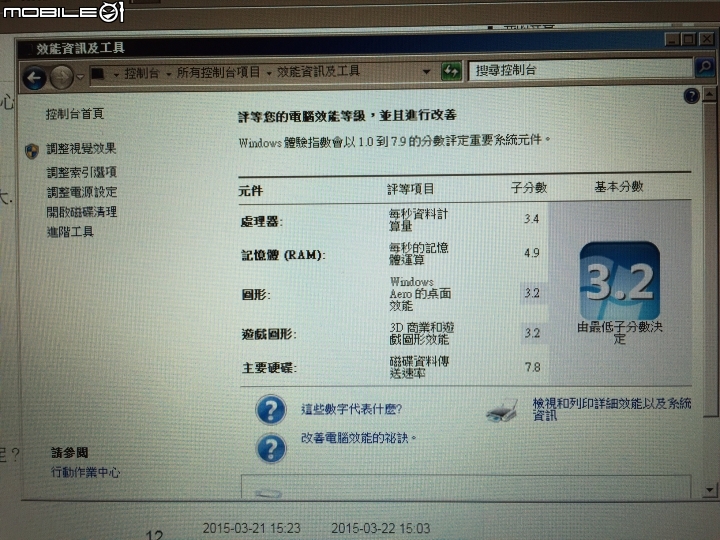This screenshot has height=540, width=720.
Task: Click the 子分數 column header
Action: [529, 187]
